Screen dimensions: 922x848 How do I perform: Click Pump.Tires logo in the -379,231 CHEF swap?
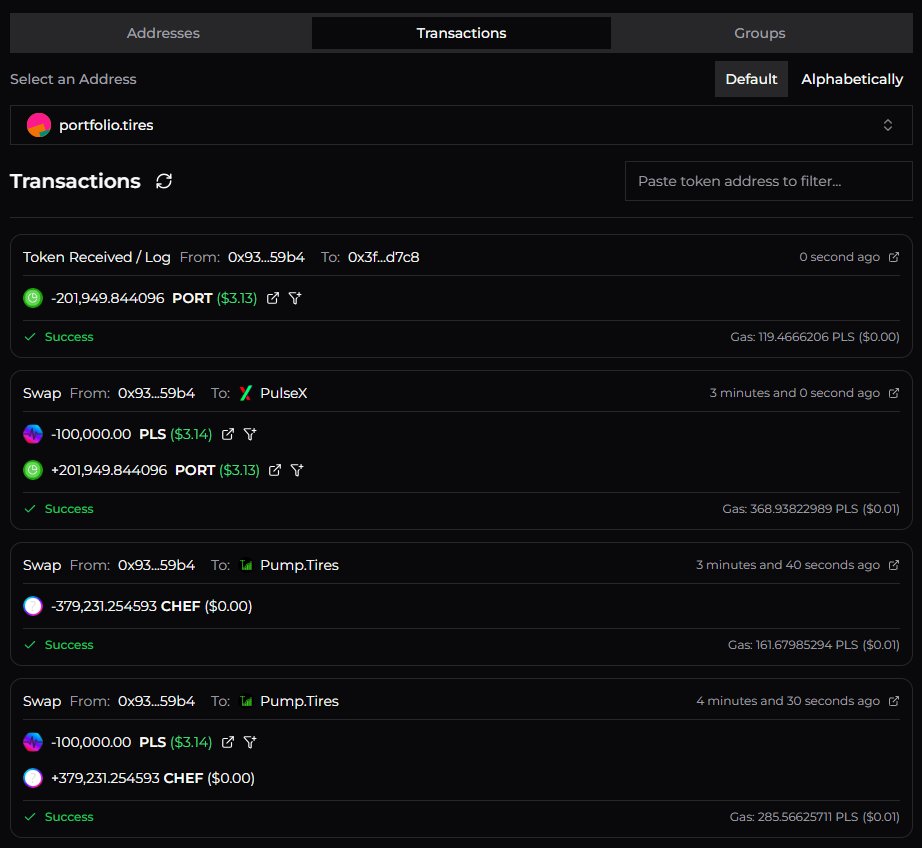click(x=246, y=565)
